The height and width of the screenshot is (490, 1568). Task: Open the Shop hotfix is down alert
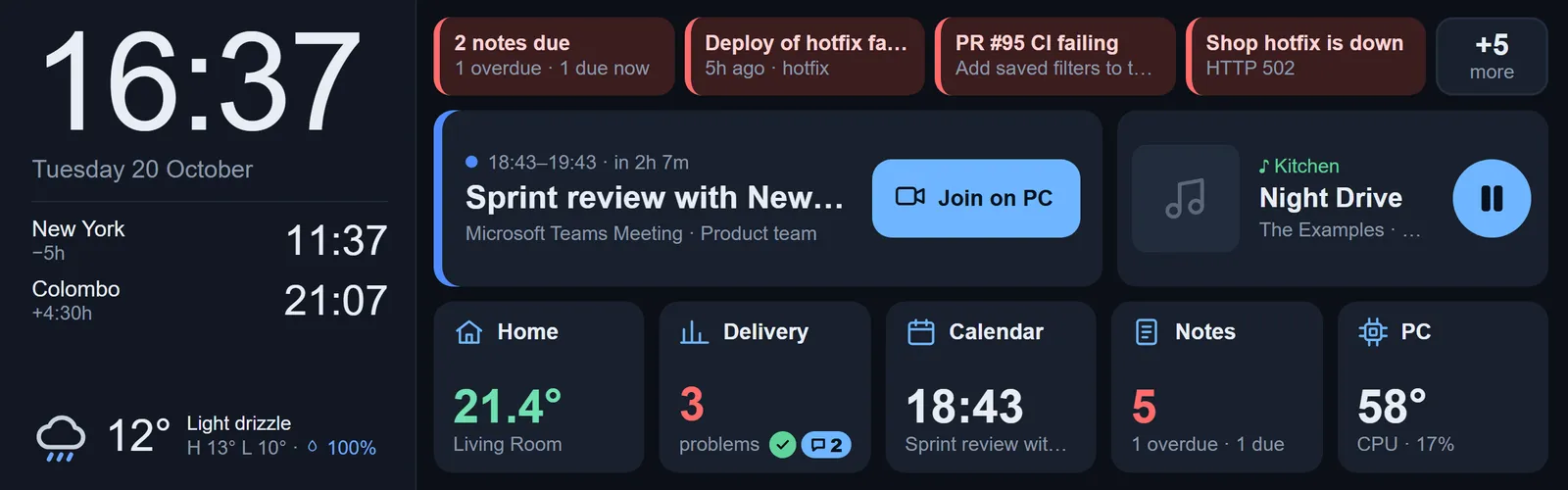[1306, 56]
